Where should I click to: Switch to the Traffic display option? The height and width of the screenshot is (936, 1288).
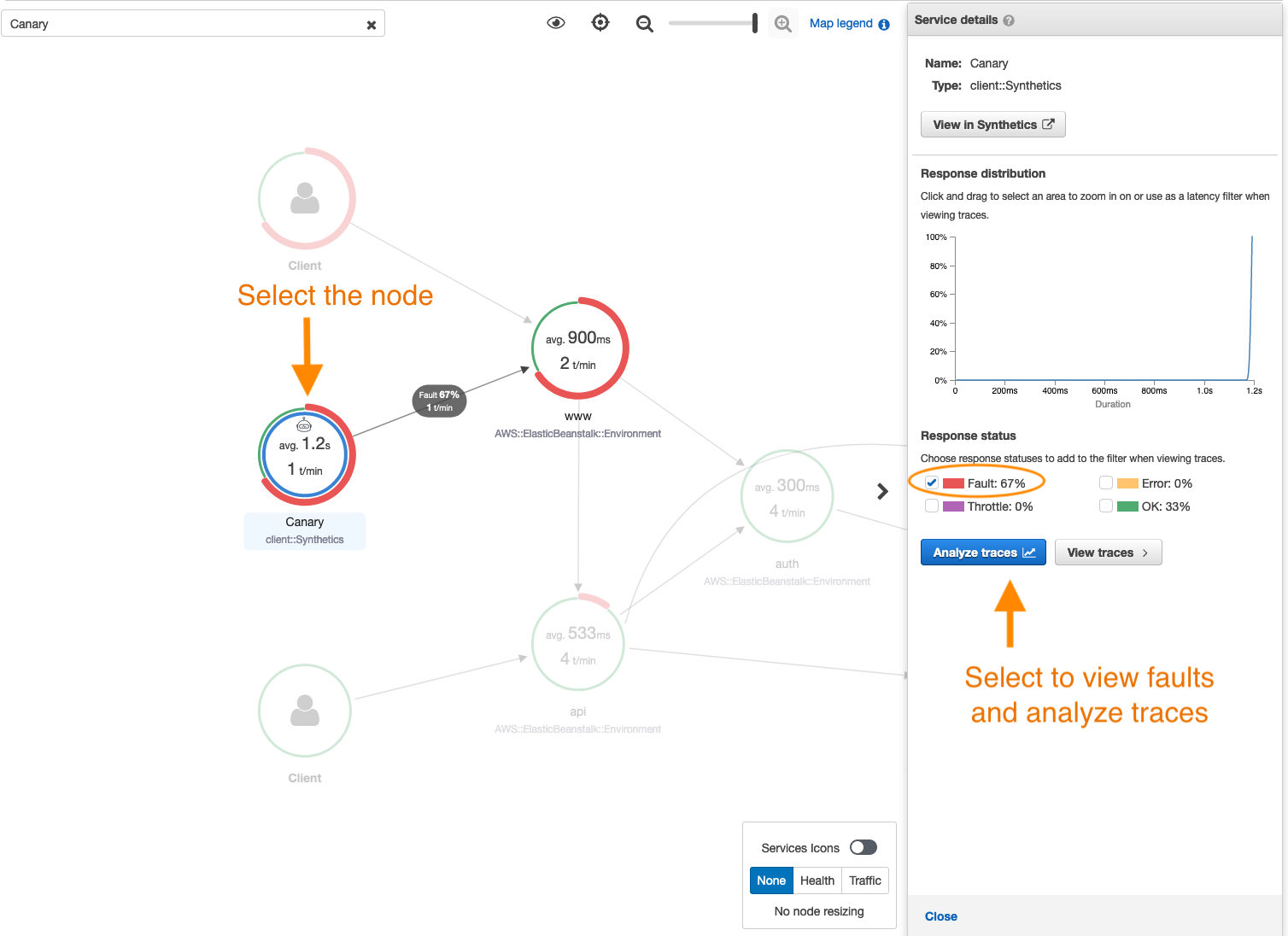[864, 880]
